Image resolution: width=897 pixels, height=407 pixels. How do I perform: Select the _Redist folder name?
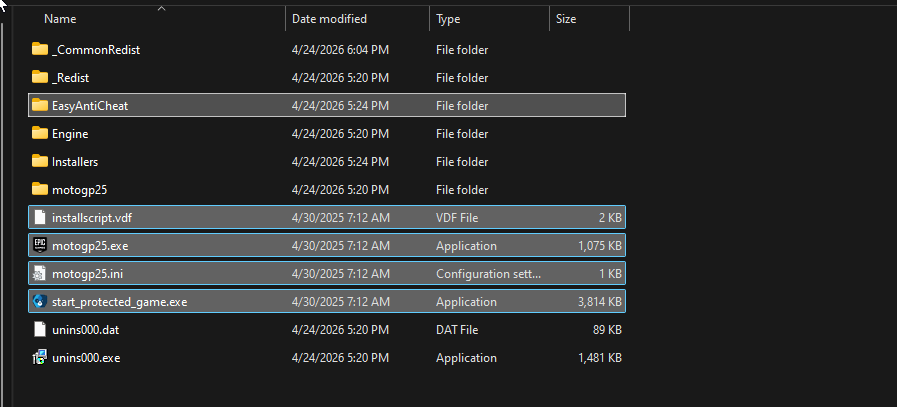click(70, 78)
